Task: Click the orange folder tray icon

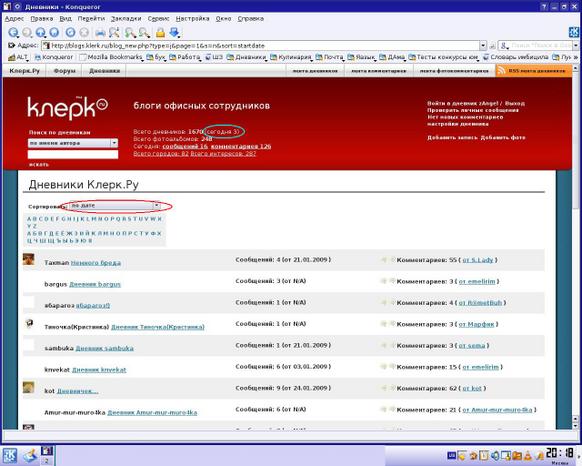Action: [517, 455]
